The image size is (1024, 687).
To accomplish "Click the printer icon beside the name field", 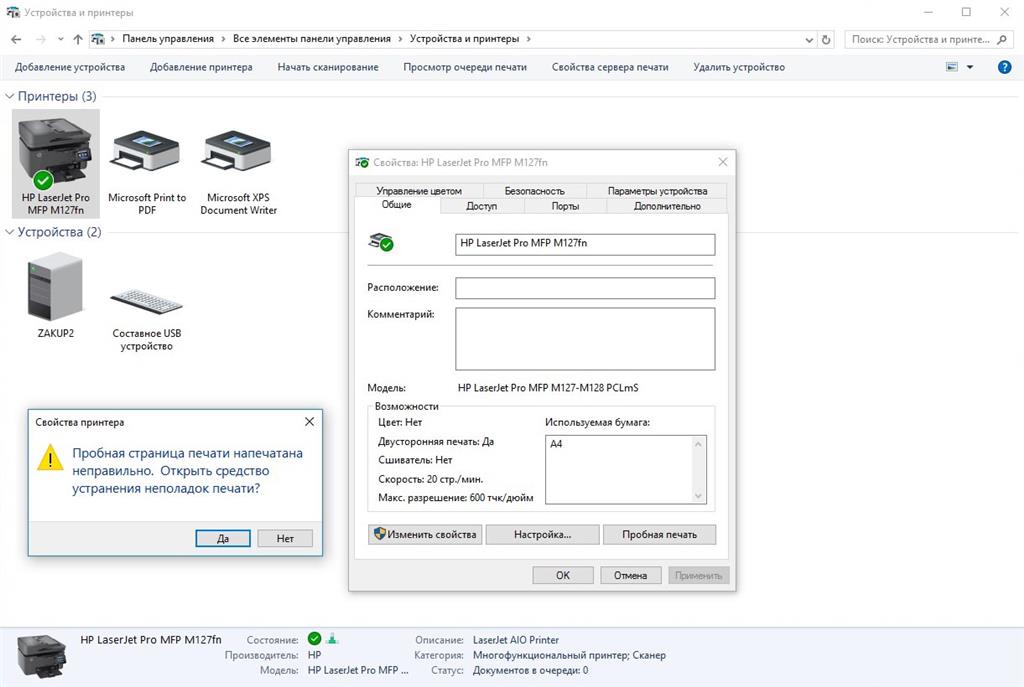I will (x=381, y=242).
